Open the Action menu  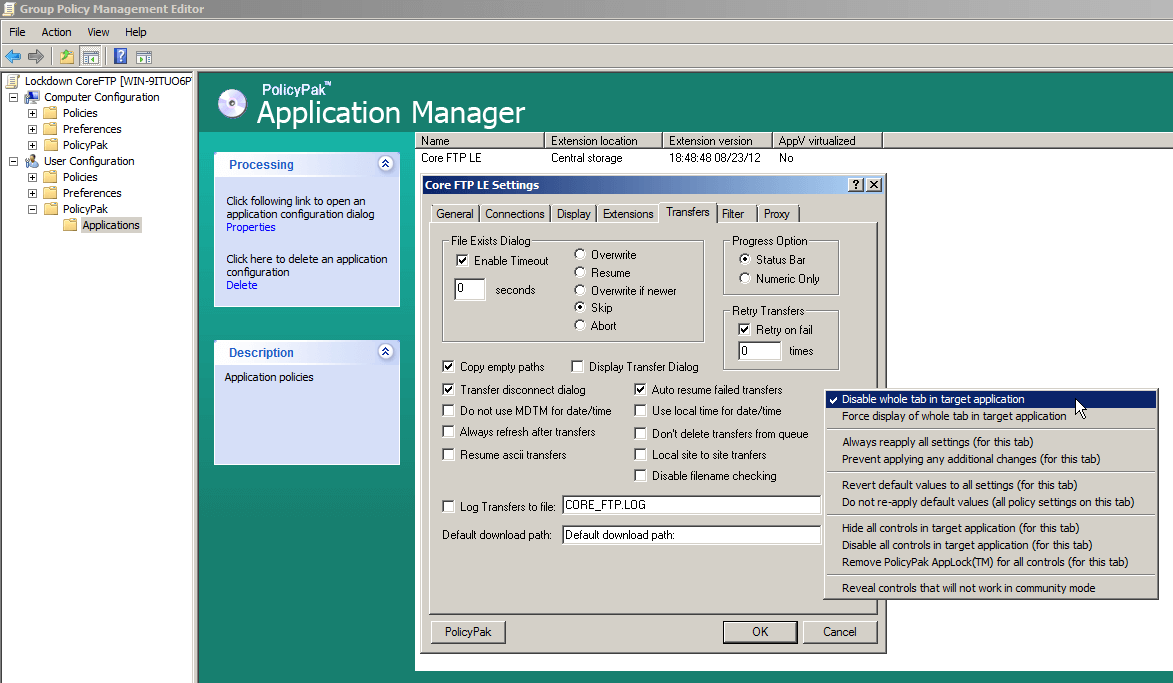click(x=56, y=32)
